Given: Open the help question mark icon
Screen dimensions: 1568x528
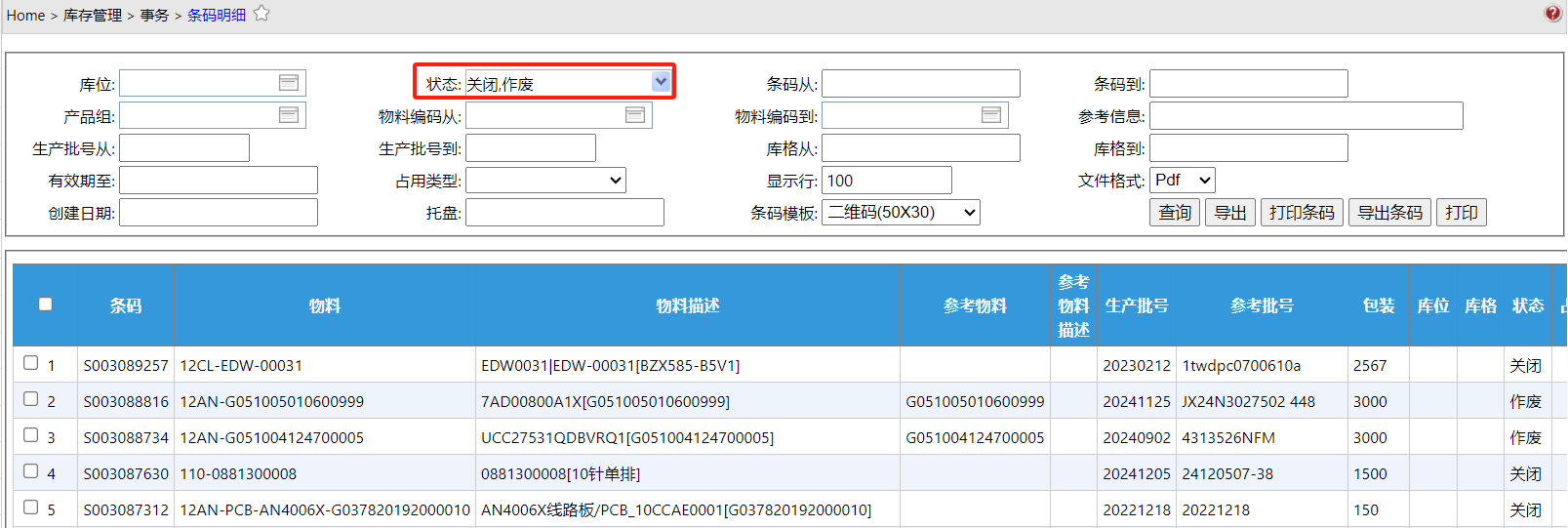Looking at the screenshot, I should click(1552, 13).
